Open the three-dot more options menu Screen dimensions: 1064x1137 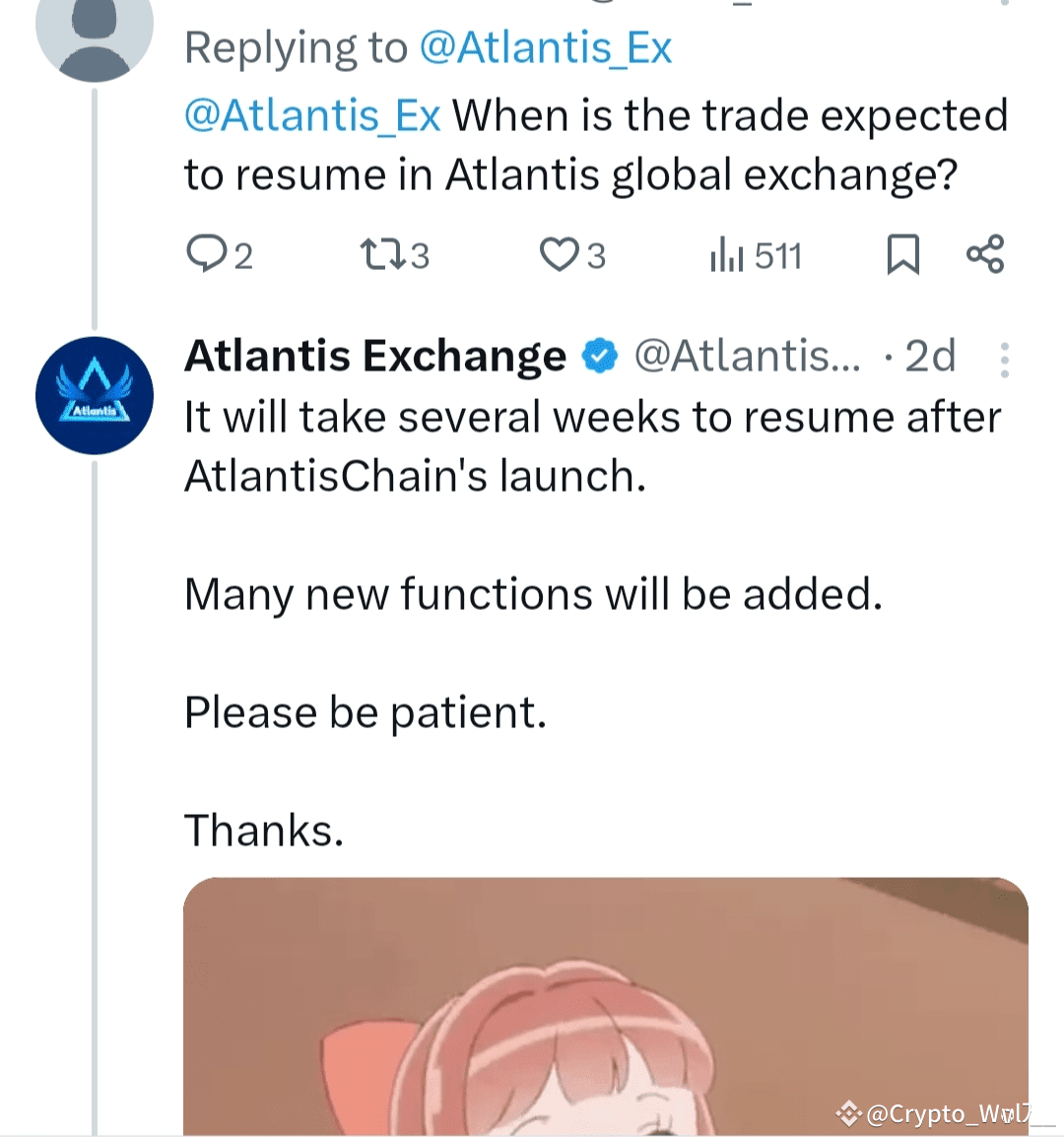click(x=1004, y=360)
